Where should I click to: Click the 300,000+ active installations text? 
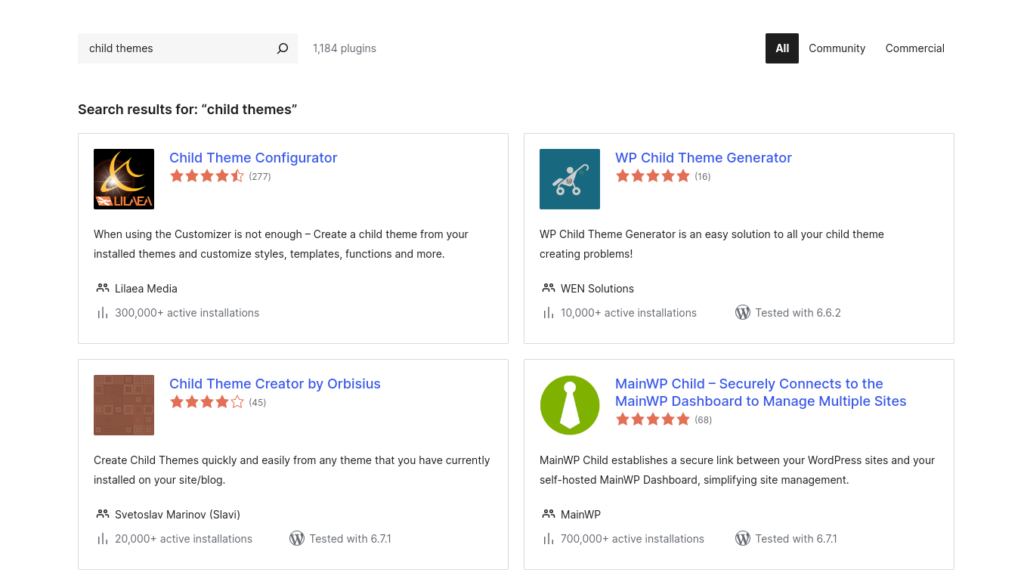pos(187,313)
